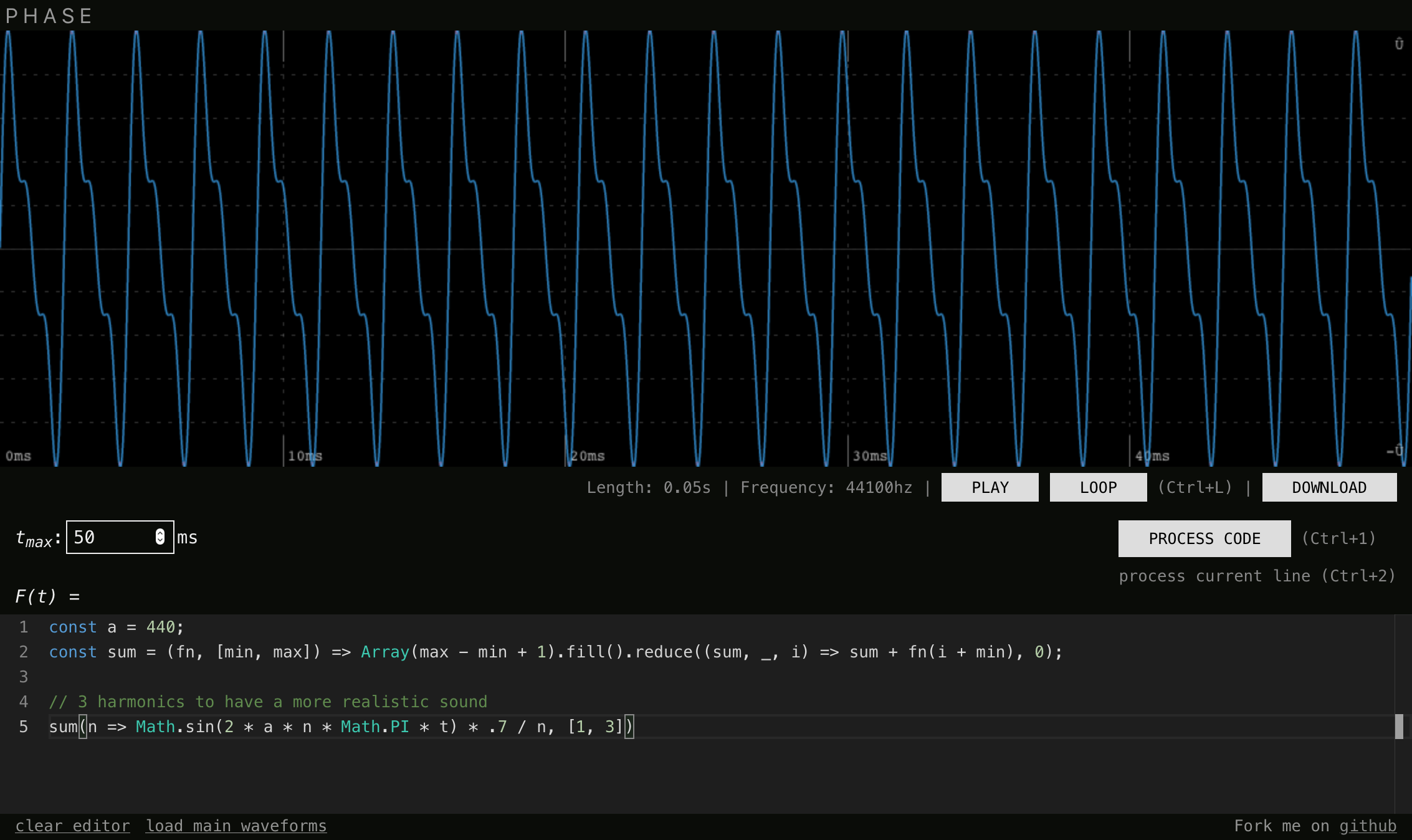Click the 10ms marker on waveform

(305, 456)
